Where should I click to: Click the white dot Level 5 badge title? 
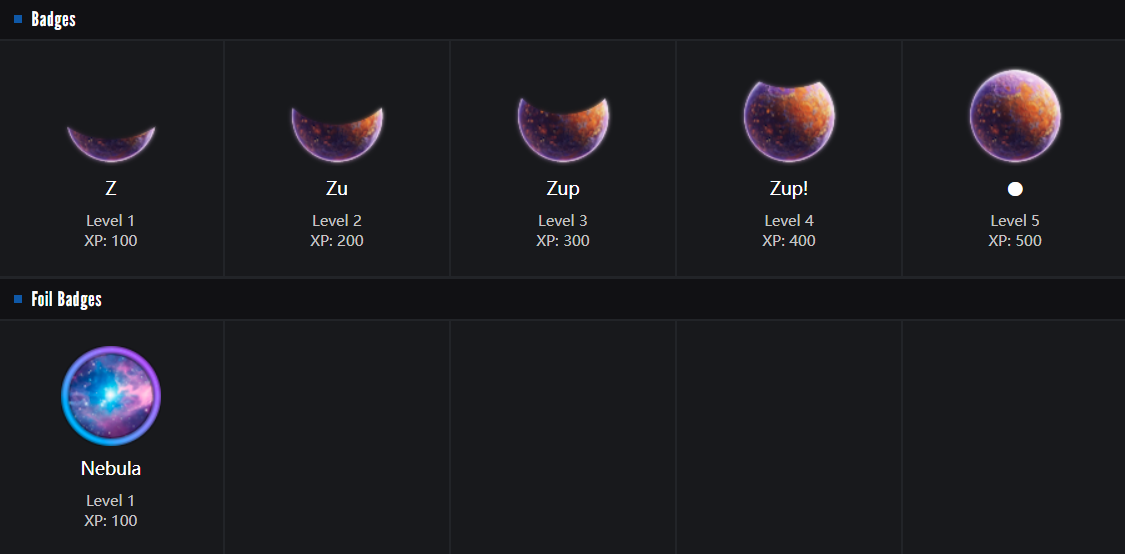[1015, 189]
